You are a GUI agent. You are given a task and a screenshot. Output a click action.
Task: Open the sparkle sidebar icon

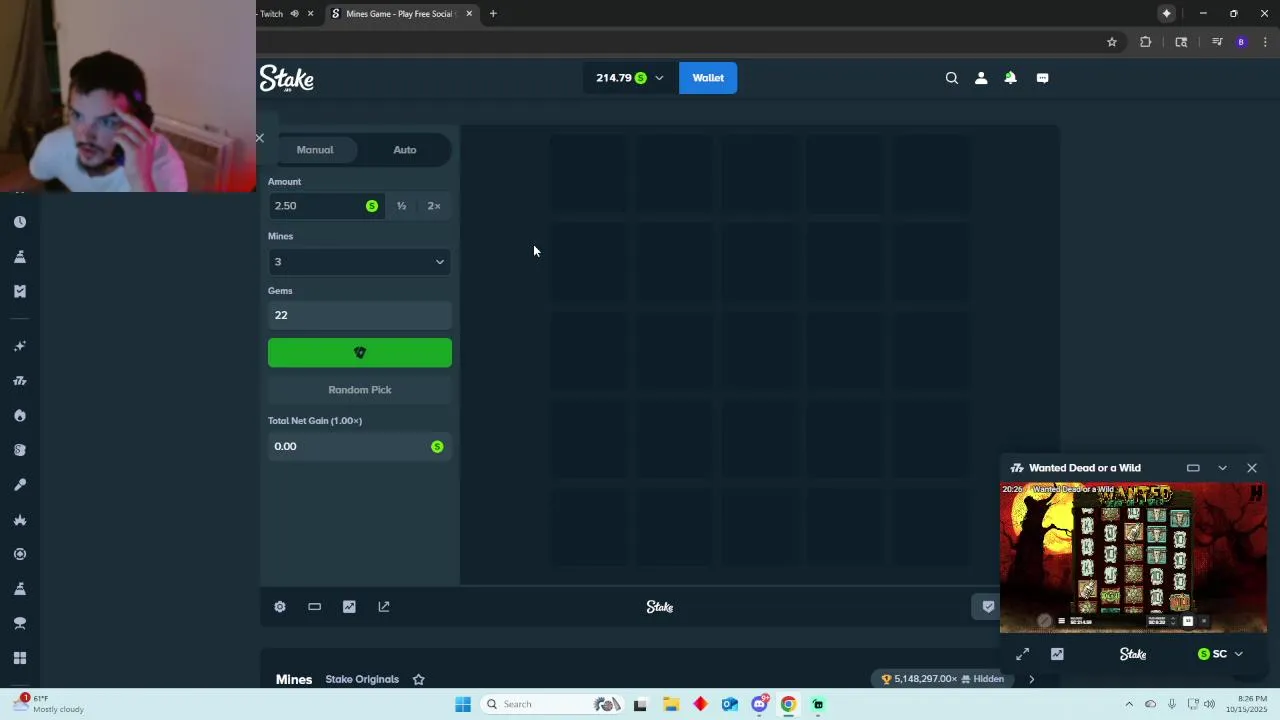(19, 346)
